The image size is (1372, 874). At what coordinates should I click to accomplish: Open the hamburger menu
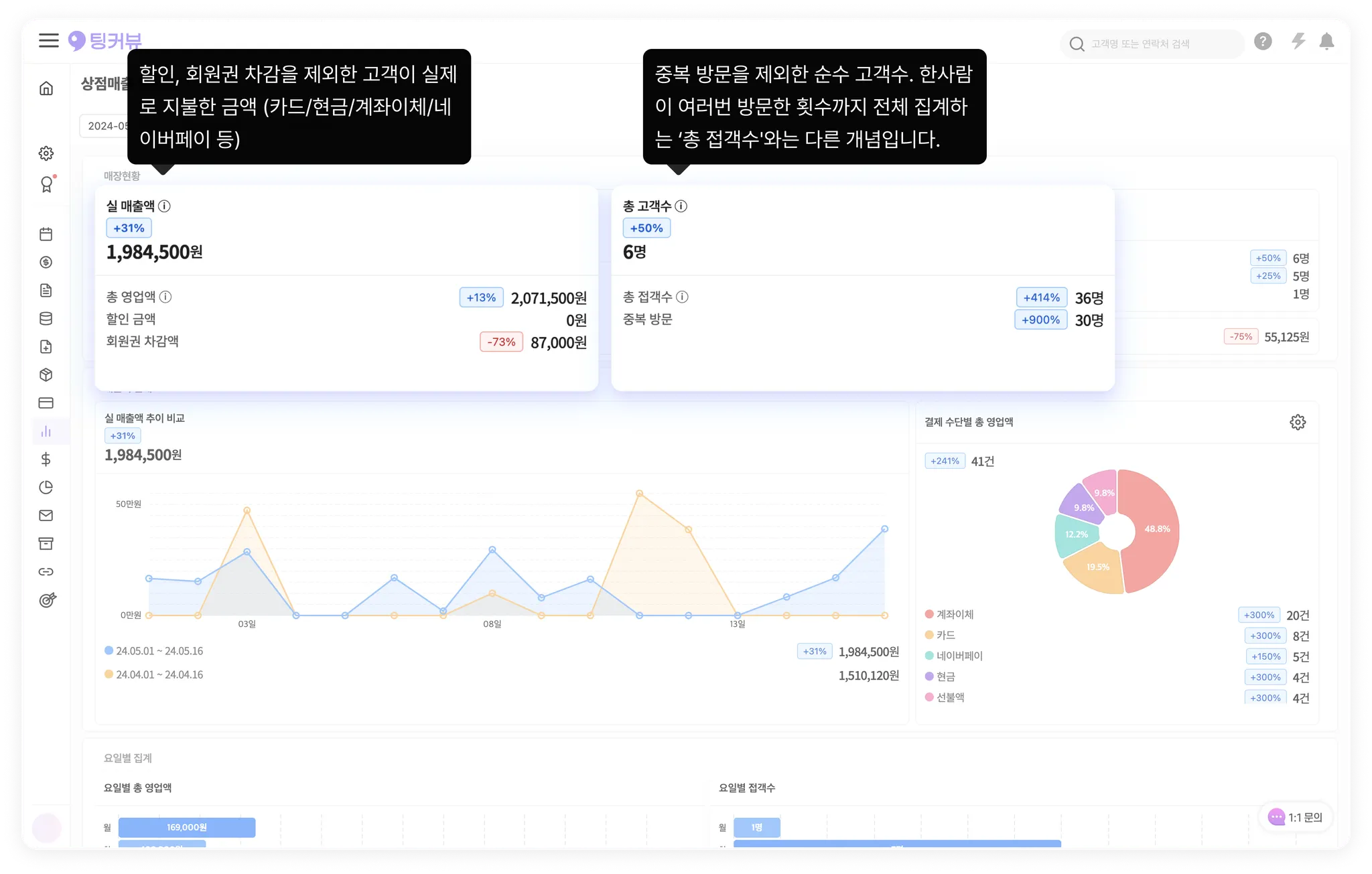click(x=48, y=41)
